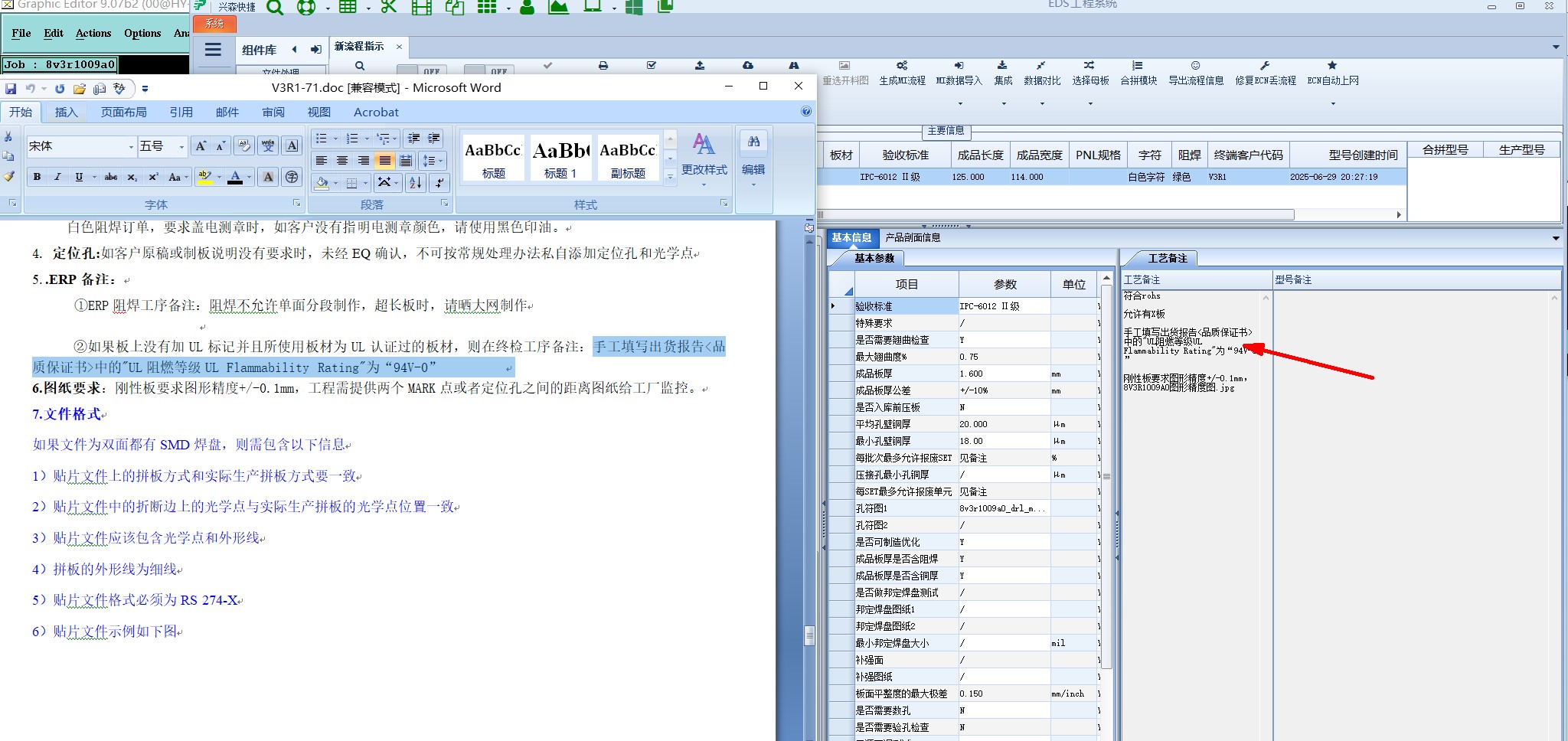Open the font size dropdown (五号)

coord(181,146)
